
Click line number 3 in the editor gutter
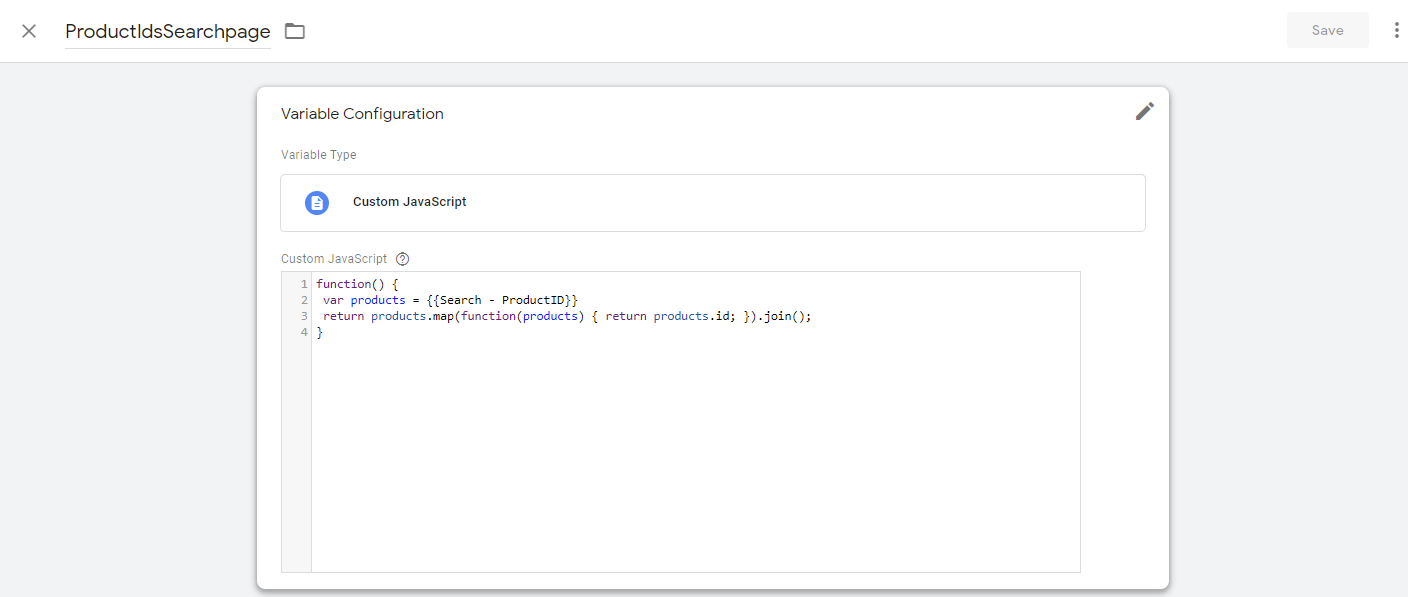click(304, 316)
